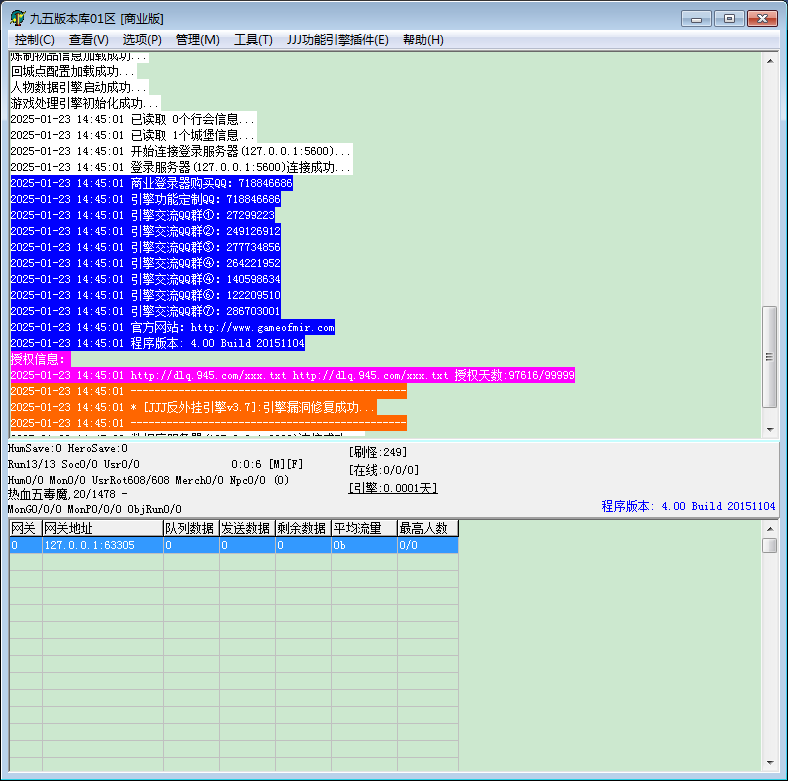Maximize the 九五版本库01区 window
The width and height of the screenshot is (788, 781).
[729, 19]
